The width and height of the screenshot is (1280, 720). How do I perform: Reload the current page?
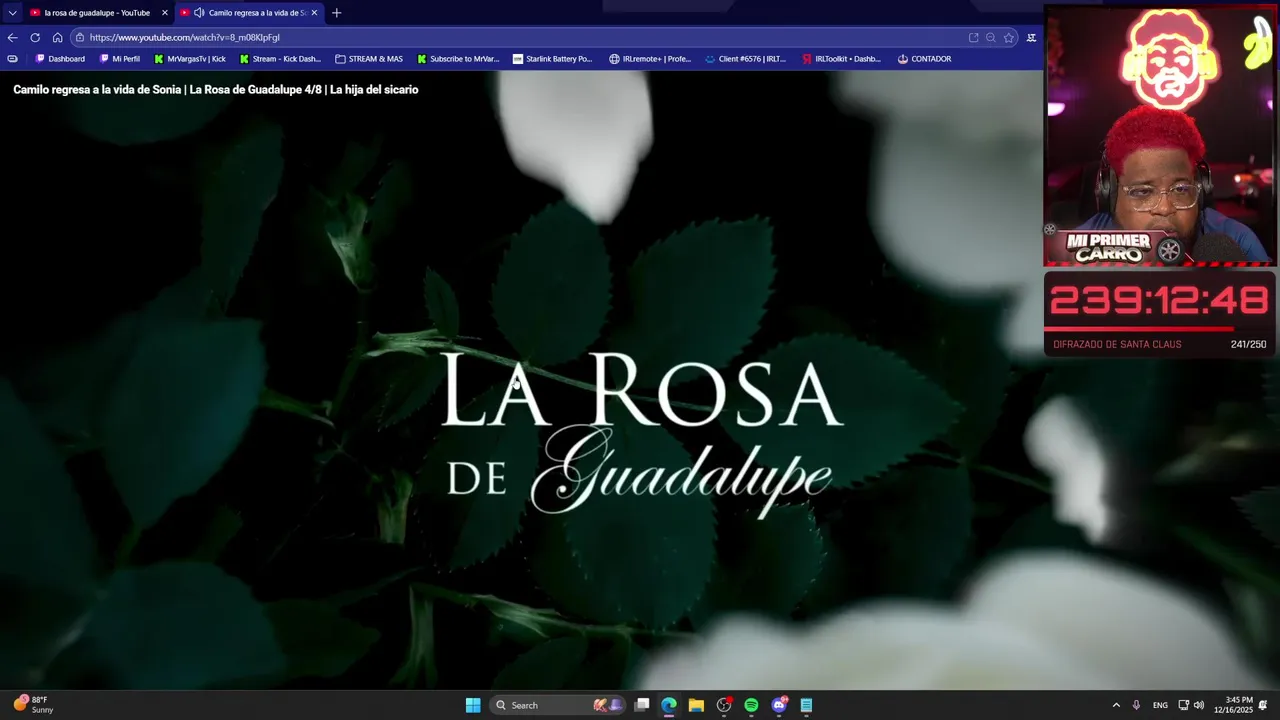35,37
